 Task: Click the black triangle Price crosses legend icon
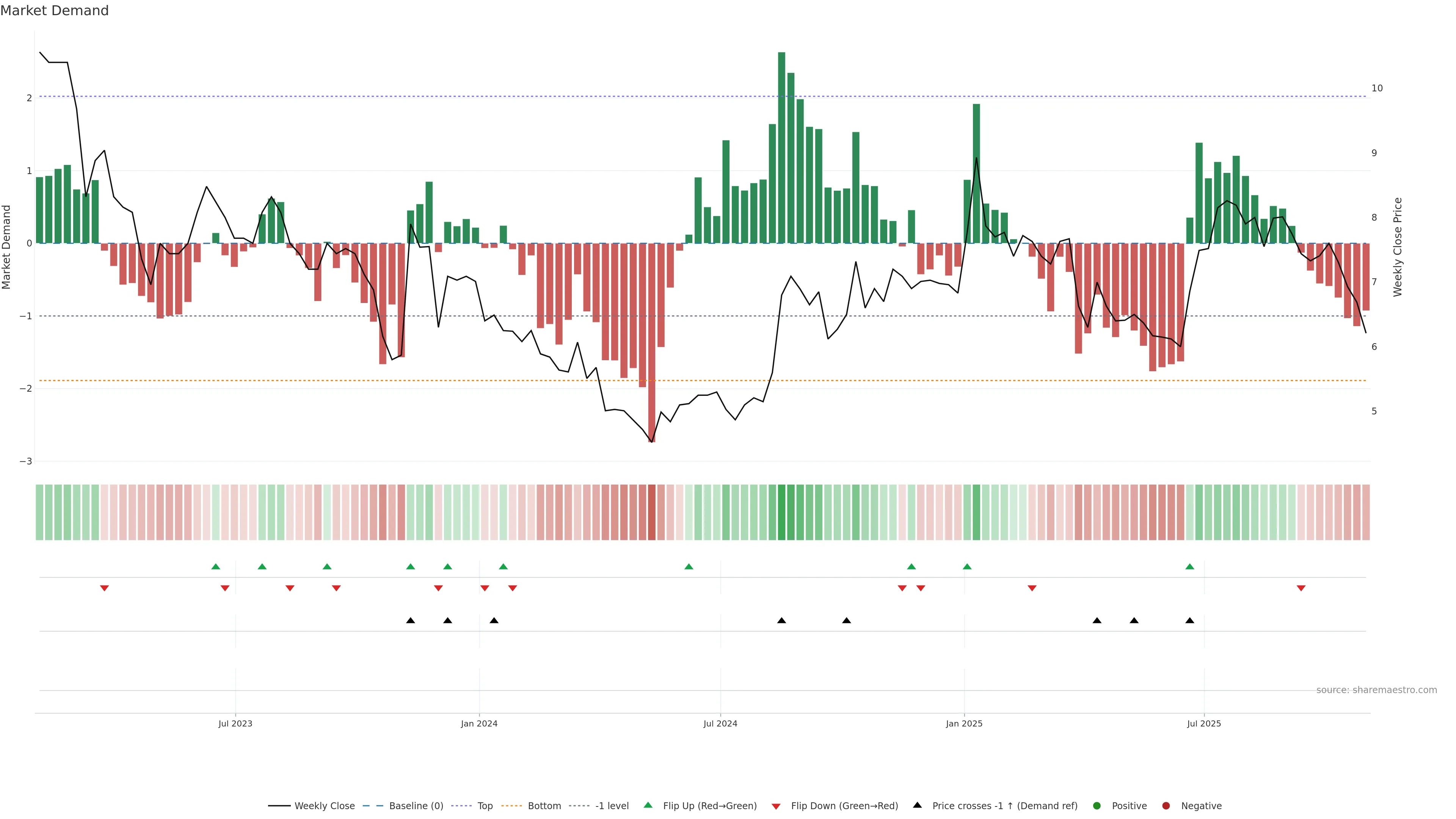tap(917, 805)
